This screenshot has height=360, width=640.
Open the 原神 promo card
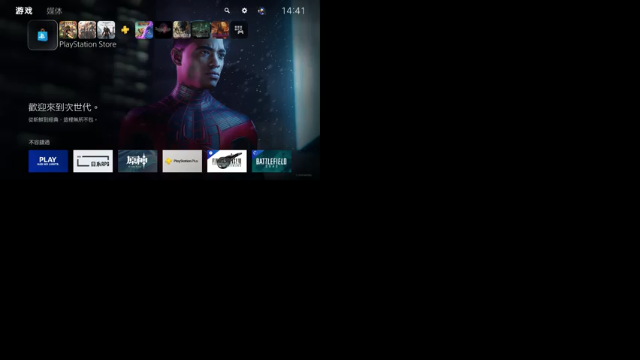[x=138, y=161]
